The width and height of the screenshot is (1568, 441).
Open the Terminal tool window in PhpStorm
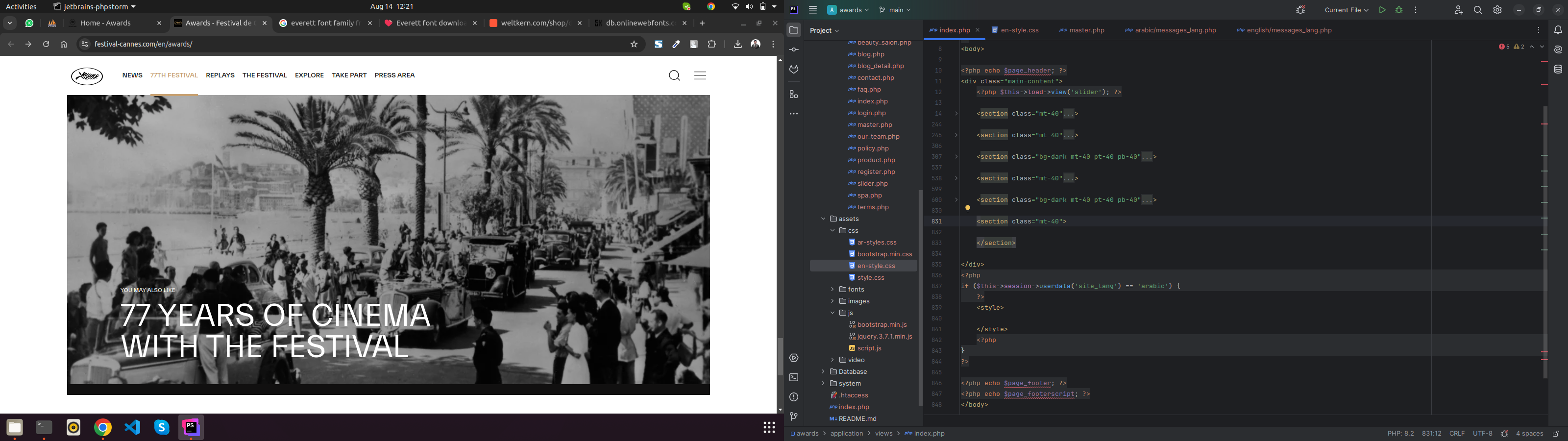794,378
